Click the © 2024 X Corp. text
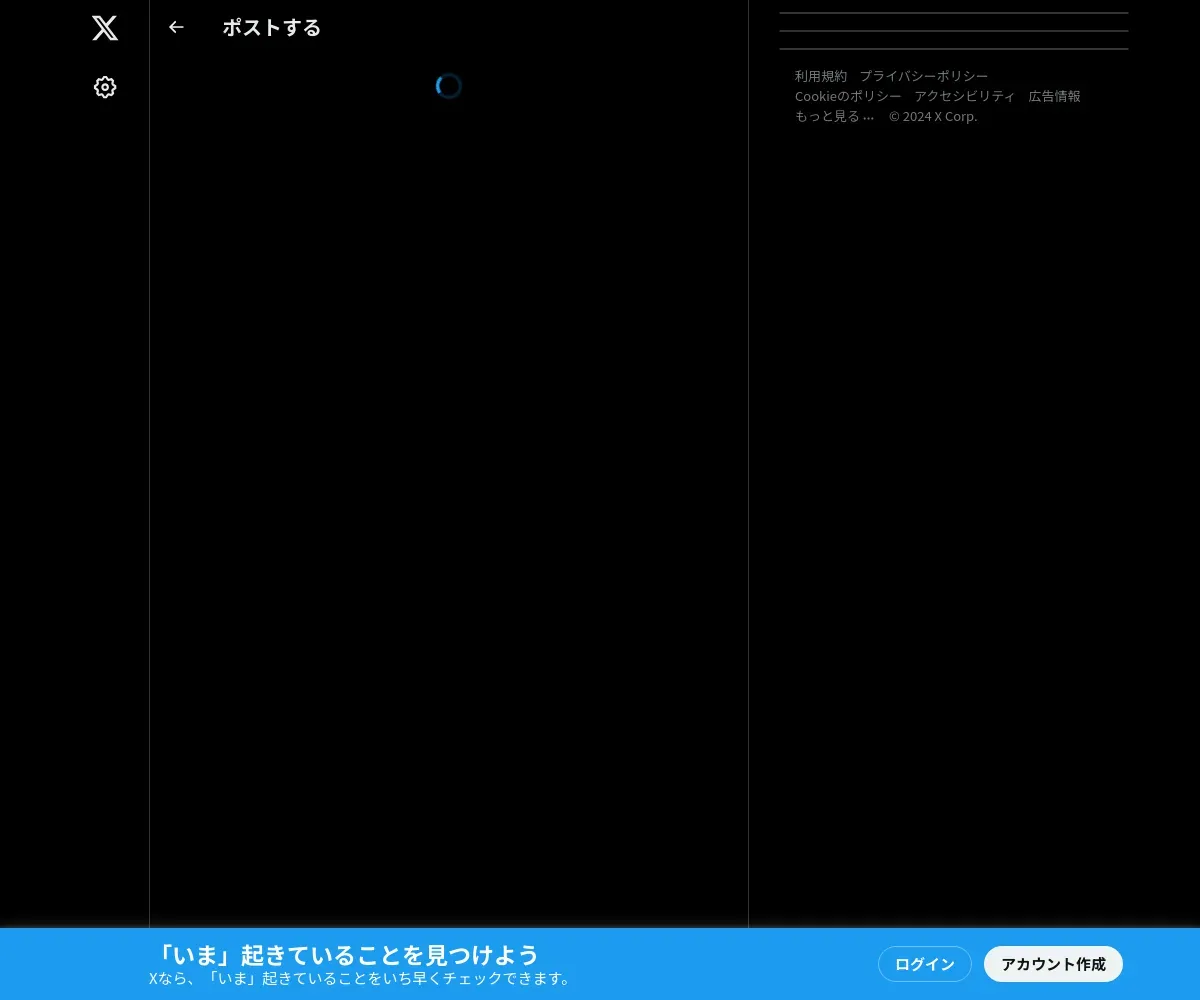This screenshot has width=1200, height=1000. pyautogui.click(x=933, y=116)
